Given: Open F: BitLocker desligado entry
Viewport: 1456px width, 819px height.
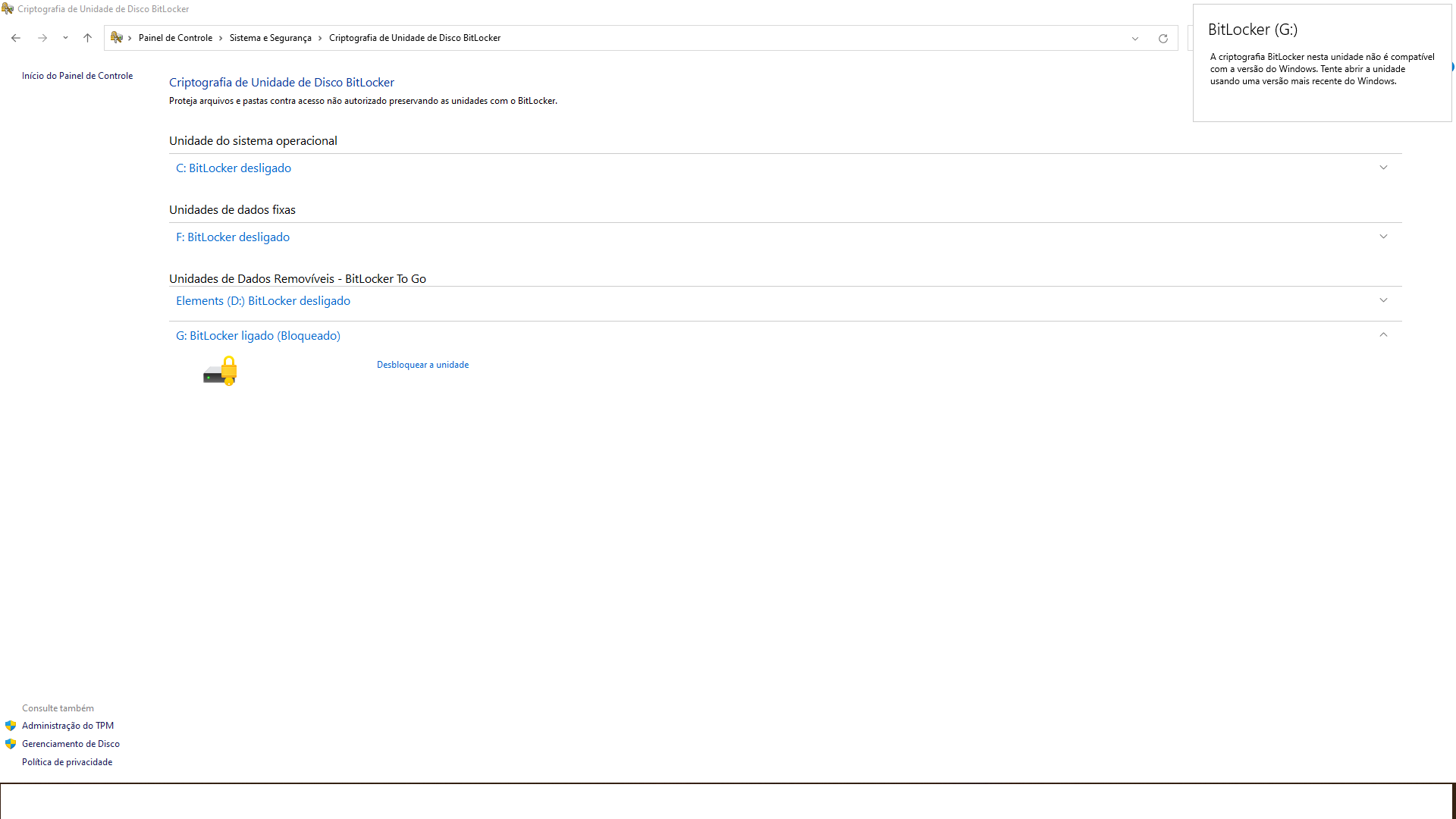Looking at the screenshot, I should coord(233,237).
